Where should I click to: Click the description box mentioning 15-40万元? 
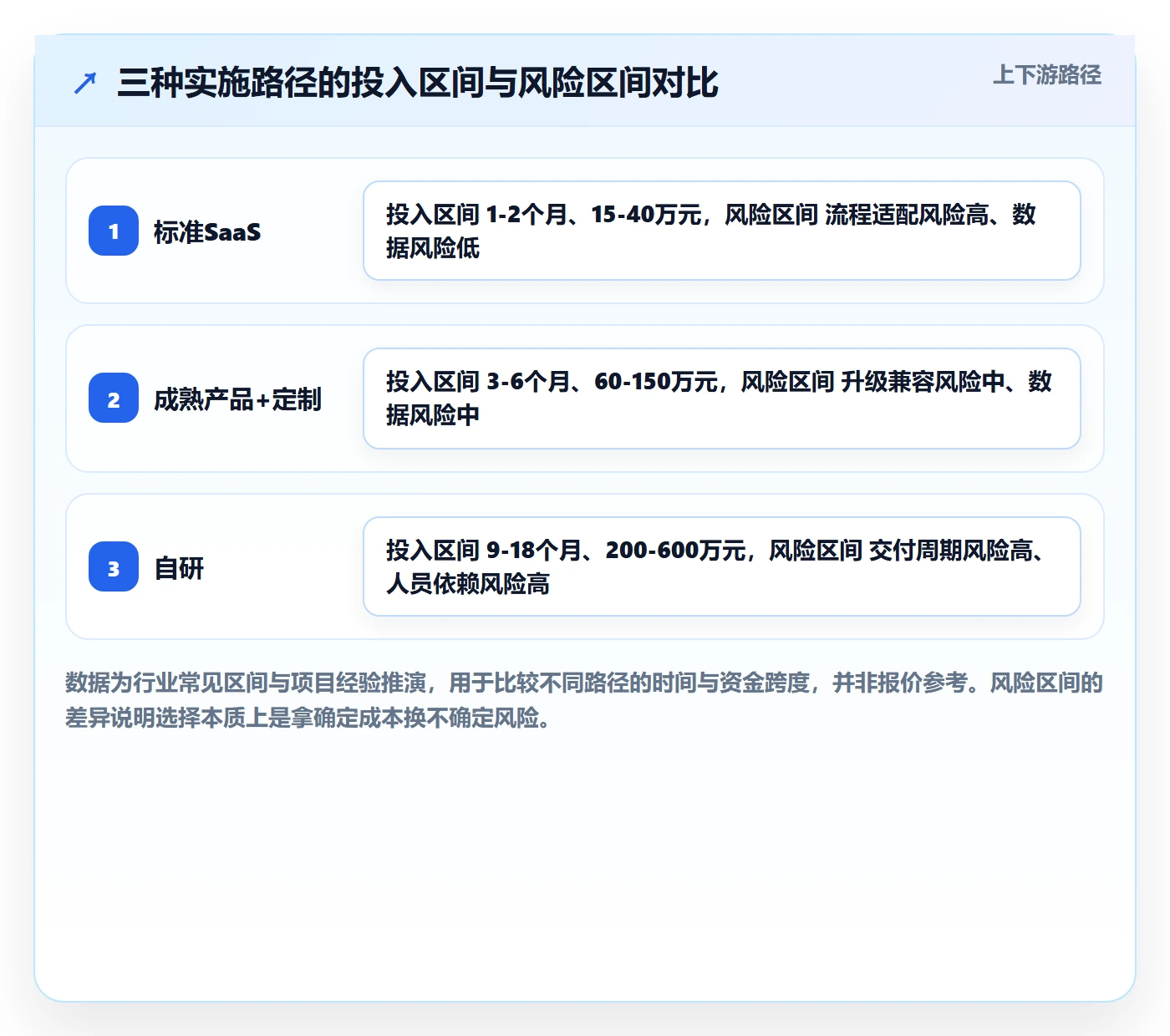coord(722,231)
